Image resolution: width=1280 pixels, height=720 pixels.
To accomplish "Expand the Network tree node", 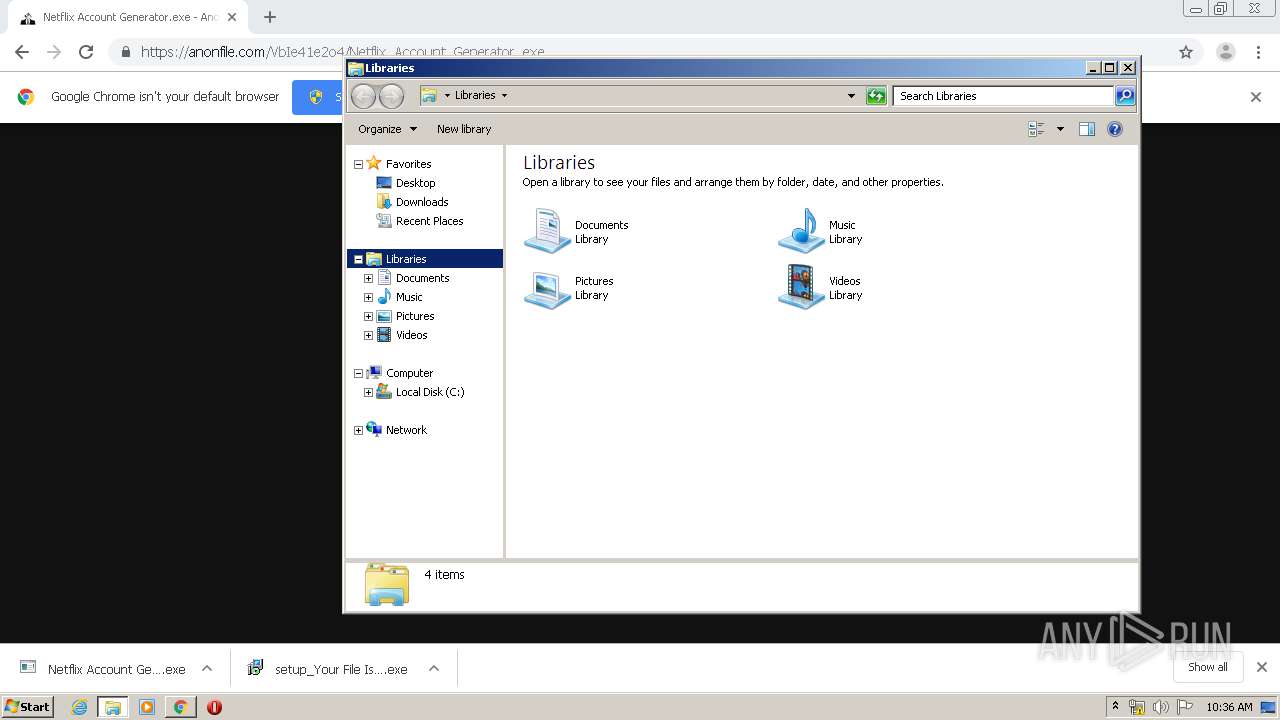I will click(358, 430).
